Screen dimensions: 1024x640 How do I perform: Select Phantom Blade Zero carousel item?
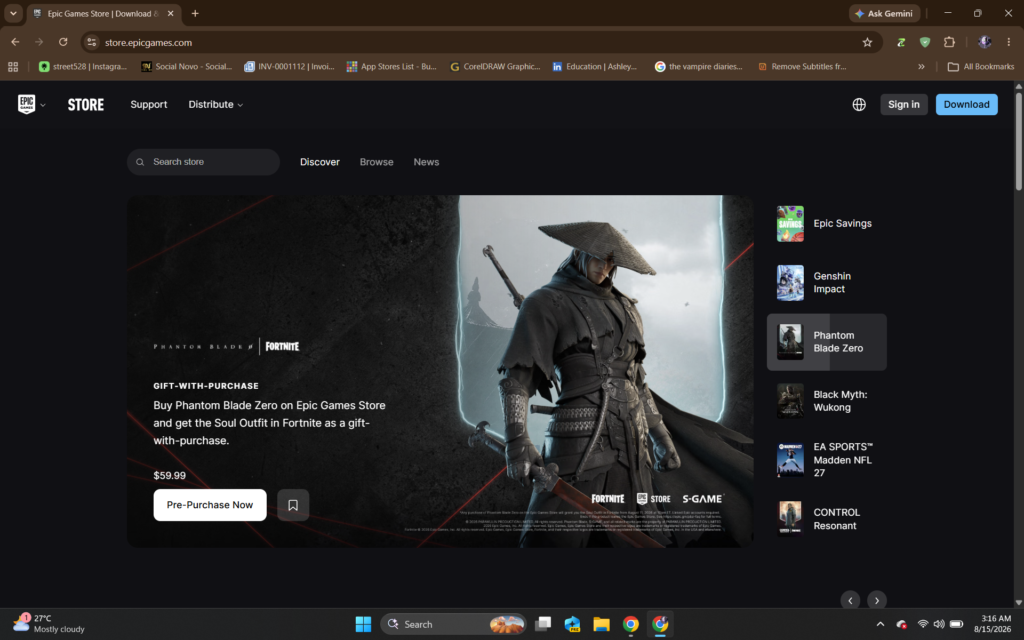(x=826, y=342)
